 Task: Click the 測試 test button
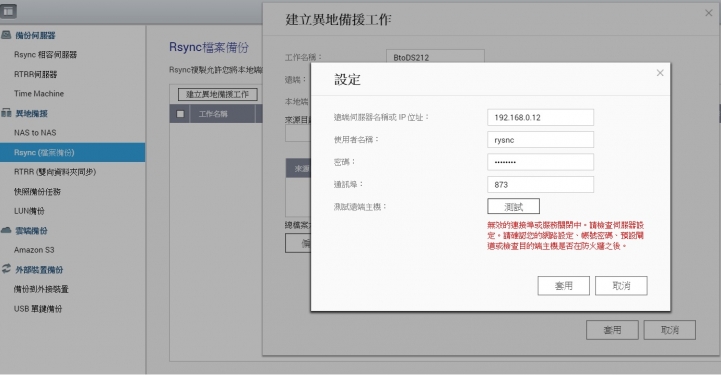click(513, 206)
